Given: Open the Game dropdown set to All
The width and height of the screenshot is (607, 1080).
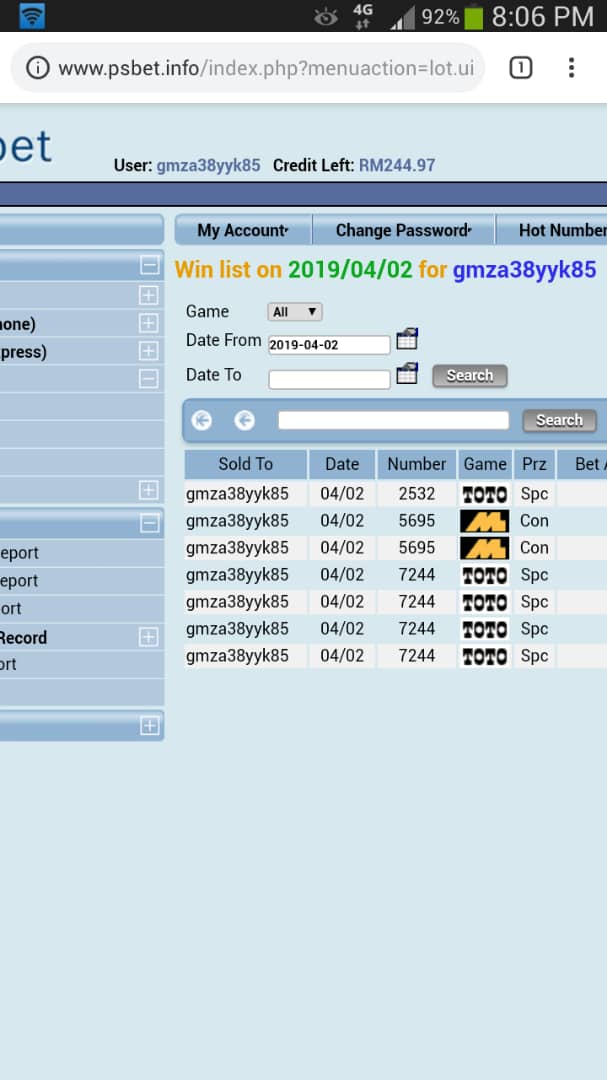Looking at the screenshot, I should (x=295, y=312).
